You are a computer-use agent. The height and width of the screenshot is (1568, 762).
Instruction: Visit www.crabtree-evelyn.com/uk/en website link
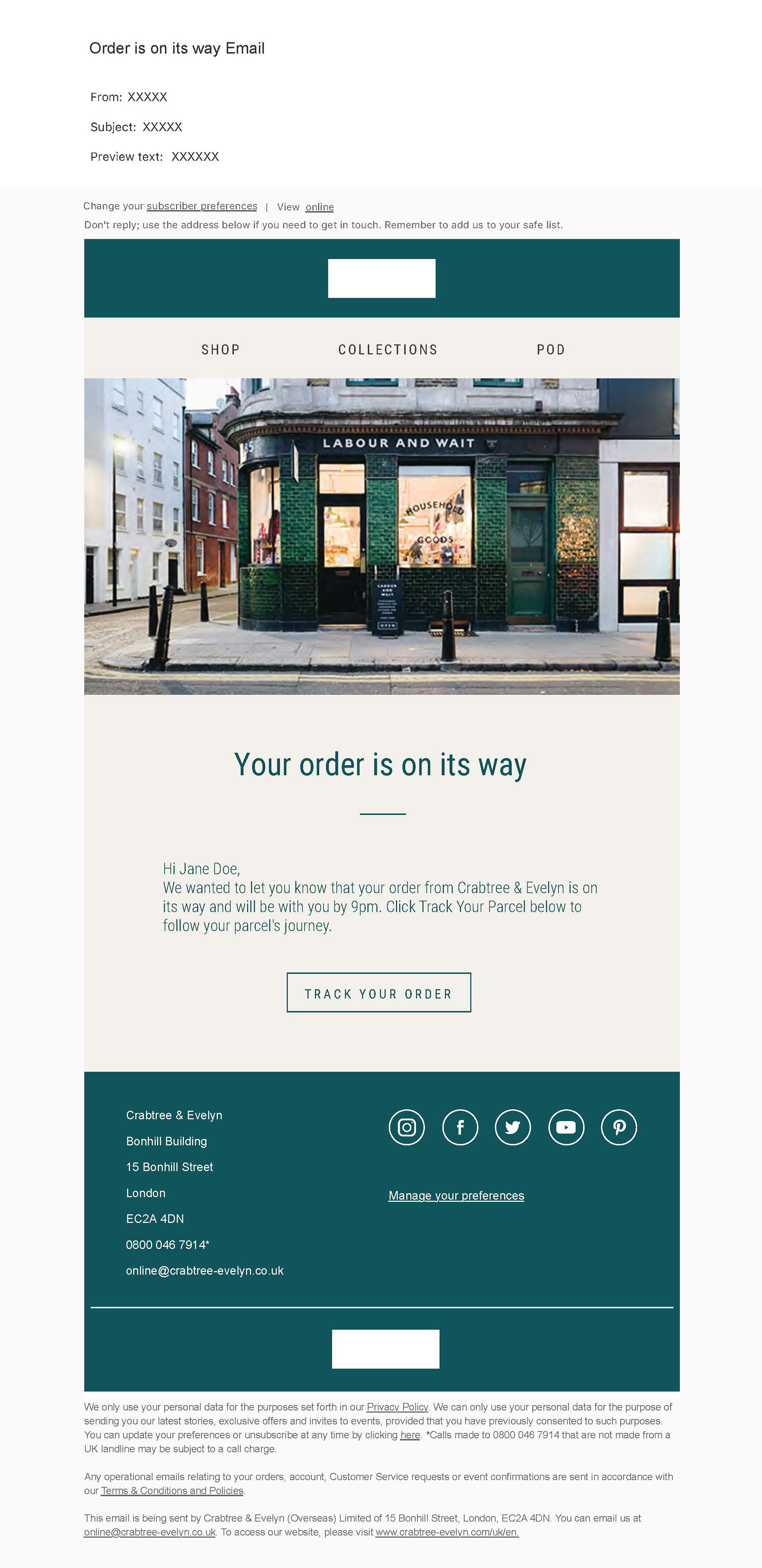coord(447,1532)
